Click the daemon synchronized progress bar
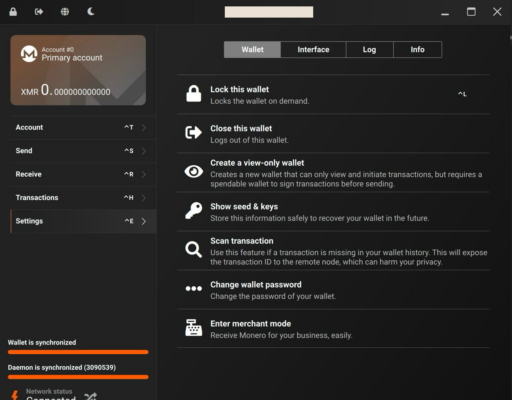Viewport: 512px width, 400px height. point(78,377)
